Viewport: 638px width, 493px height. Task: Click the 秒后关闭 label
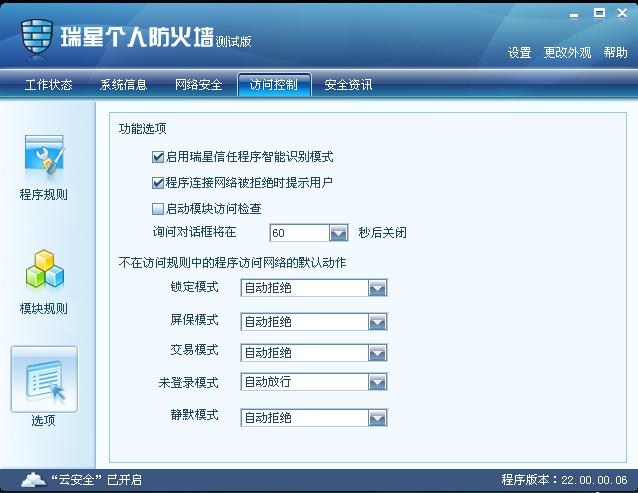[x=382, y=233]
